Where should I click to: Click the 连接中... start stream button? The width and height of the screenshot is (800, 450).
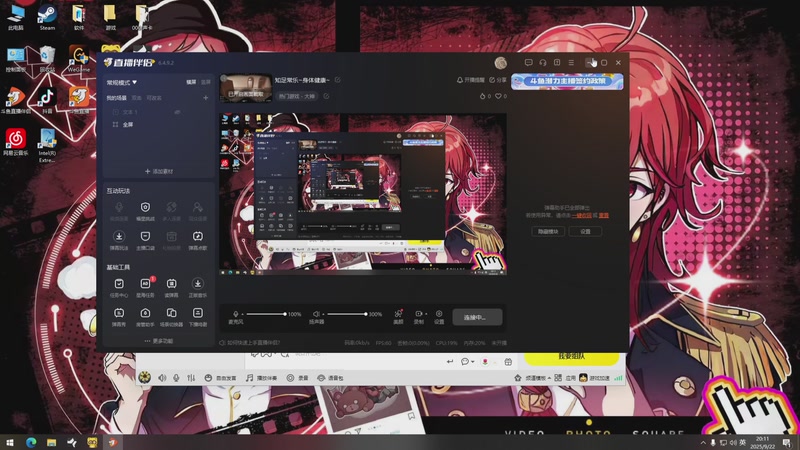[477, 317]
